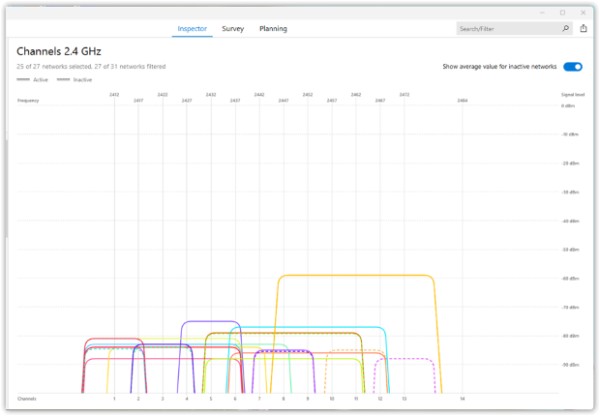
Task: Select the tall orange network curve plateau
Action: coord(356,275)
